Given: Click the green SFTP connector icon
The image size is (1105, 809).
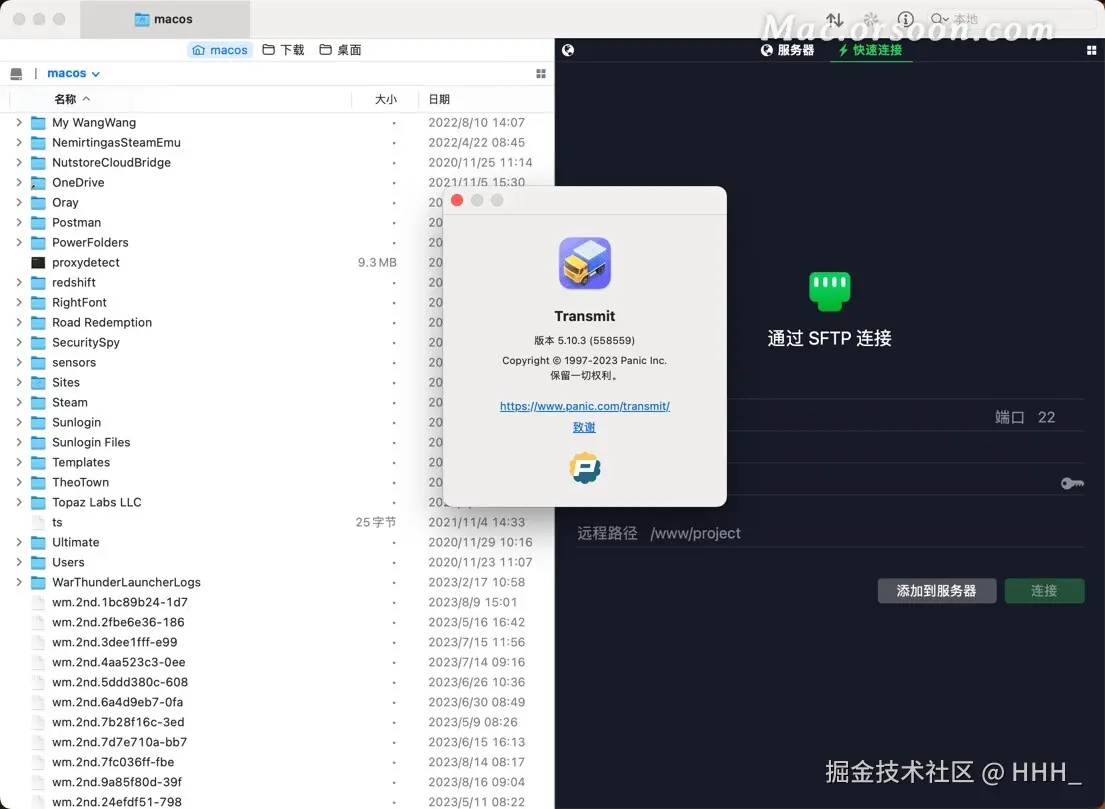Looking at the screenshot, I should [x=829, y=291].
